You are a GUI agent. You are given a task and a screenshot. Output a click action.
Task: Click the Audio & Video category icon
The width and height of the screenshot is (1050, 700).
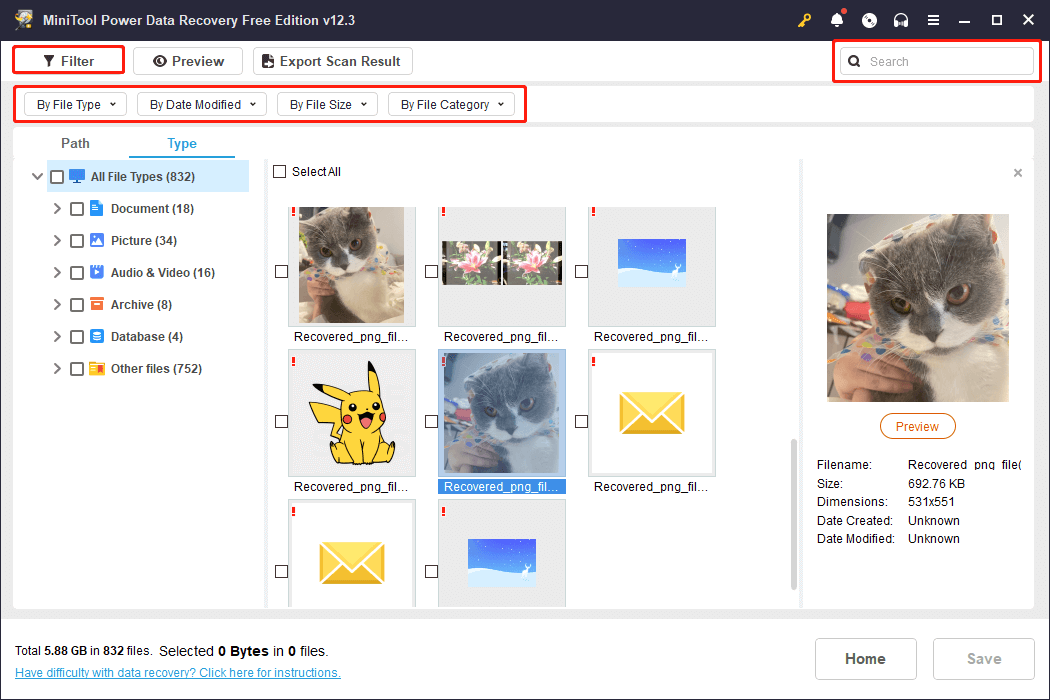[x=97, y=272]
